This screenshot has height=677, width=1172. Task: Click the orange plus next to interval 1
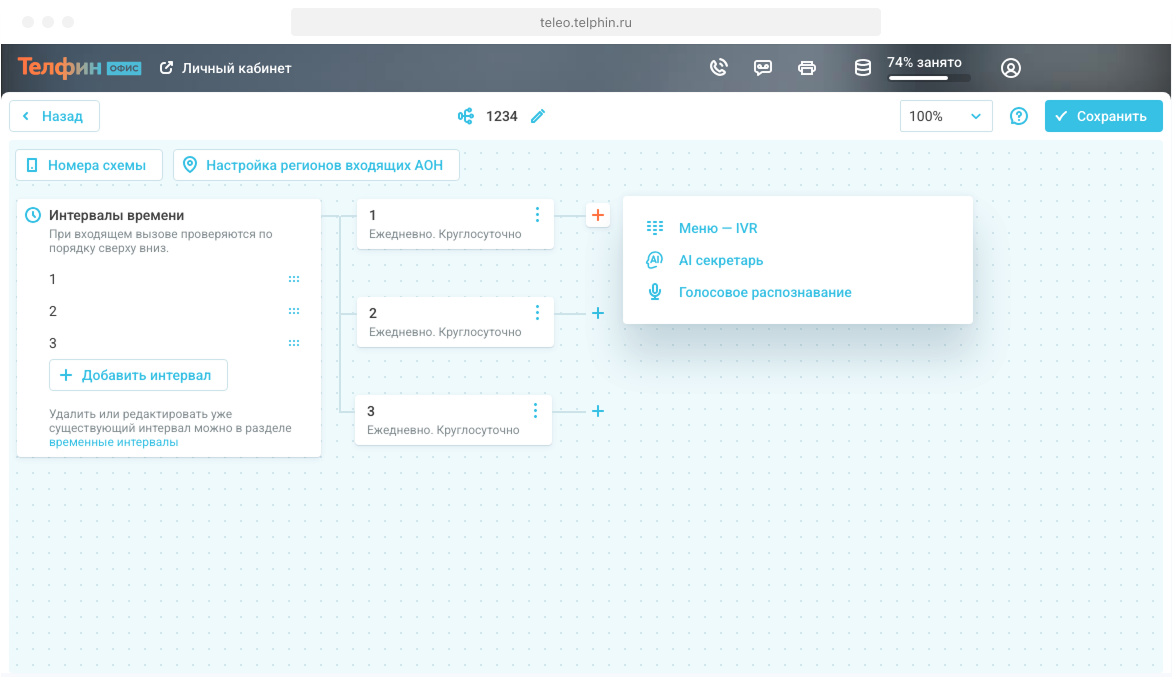[x=598, y=215]
